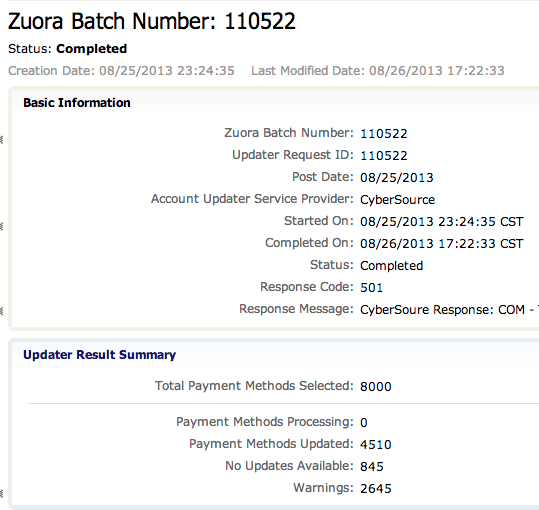
Task: Select the Zuora Batch Number: 110522 page title
Action: [x=152, y=21]
